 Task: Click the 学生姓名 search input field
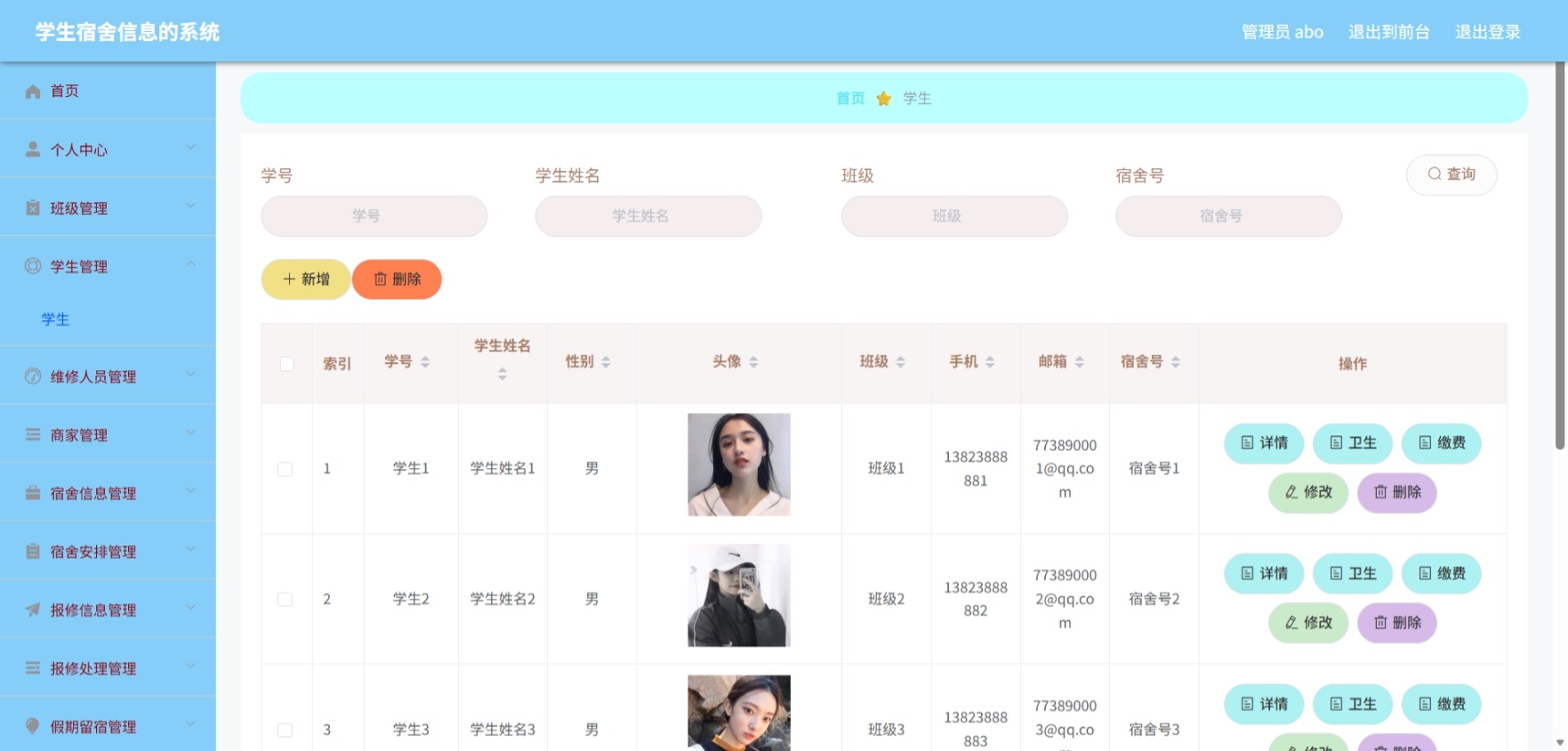tap(648, 216)
